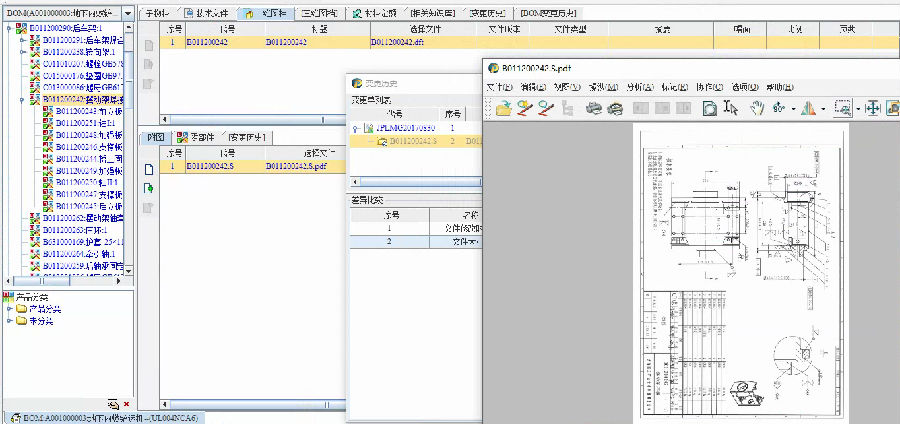This screenshot has height=424, width=900.
Task: Select the text cursor selection tool
Action: coord(731,108)
